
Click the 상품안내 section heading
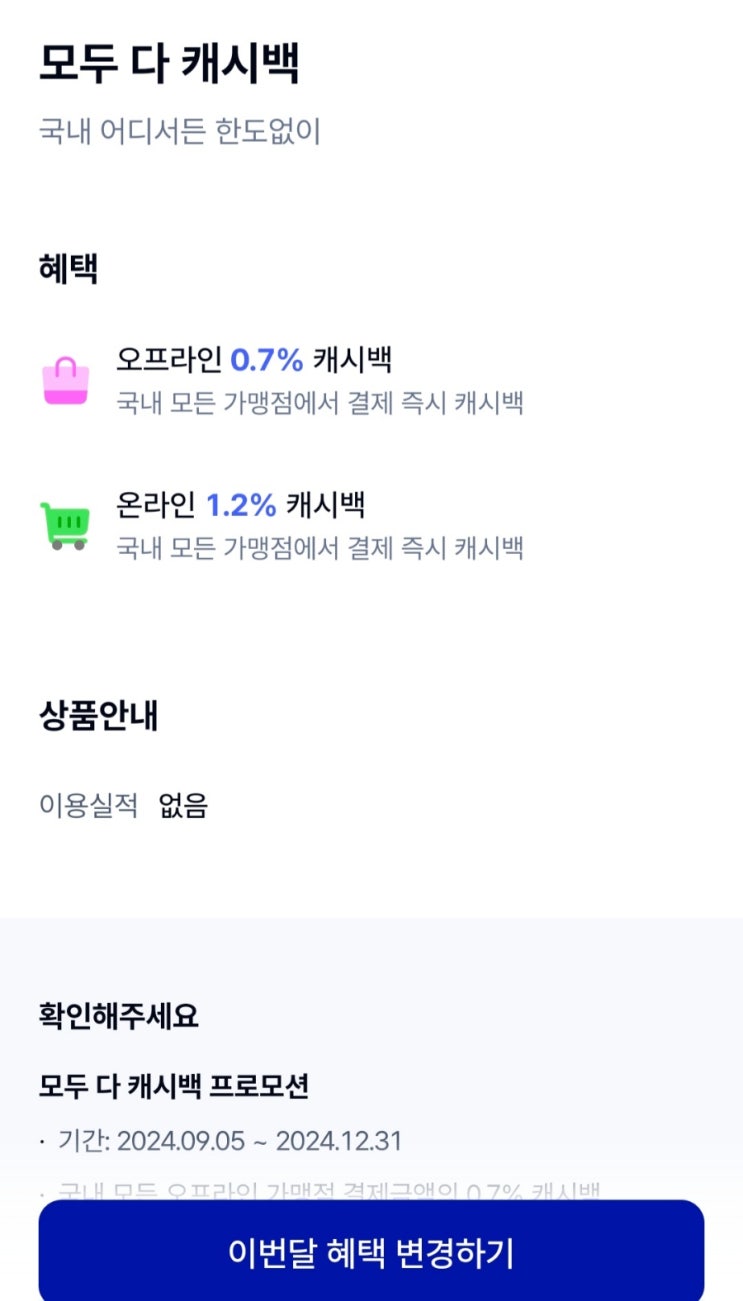pyautogui.click(x=98, y=715)
